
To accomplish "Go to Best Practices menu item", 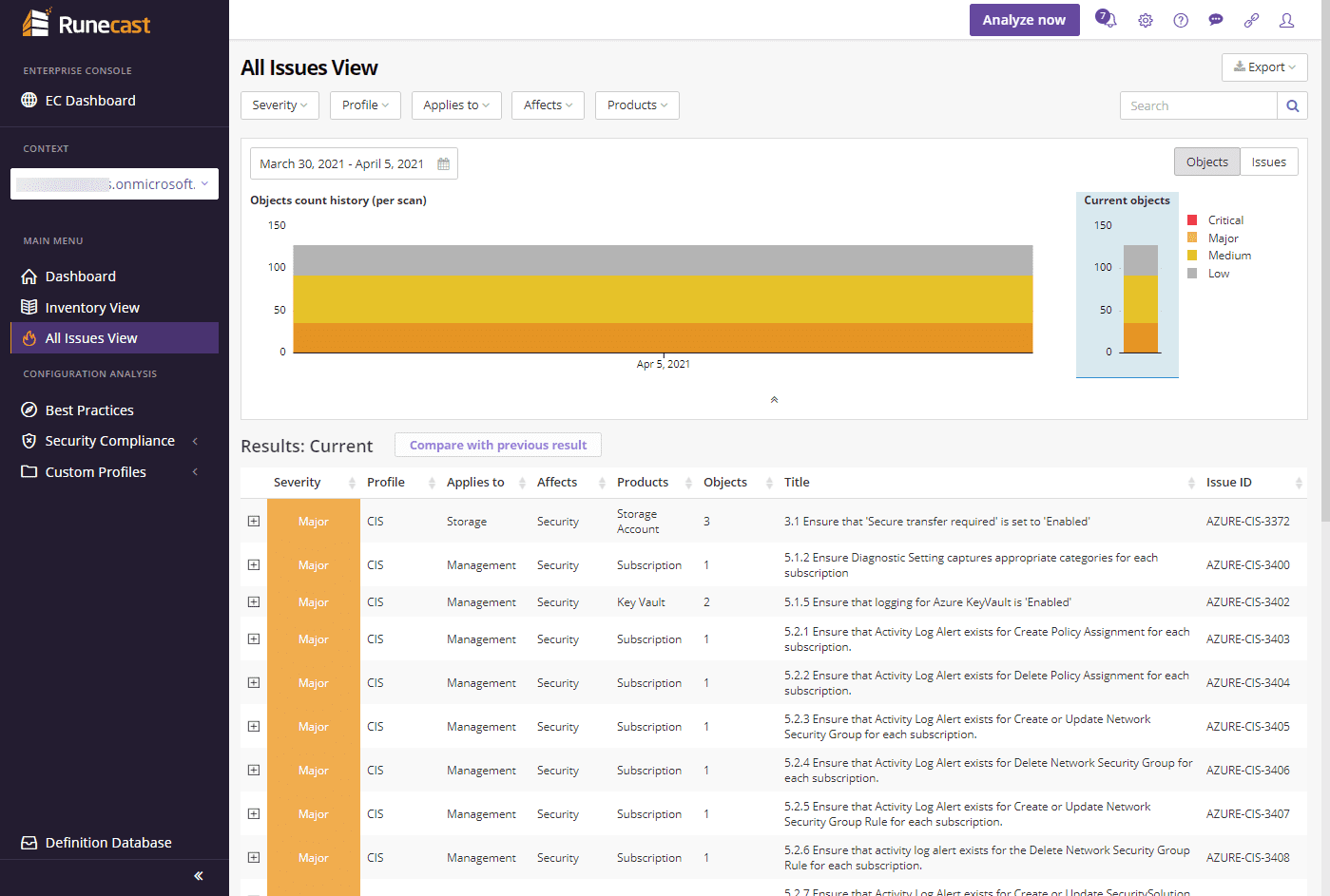I will (x=89, y=410).
